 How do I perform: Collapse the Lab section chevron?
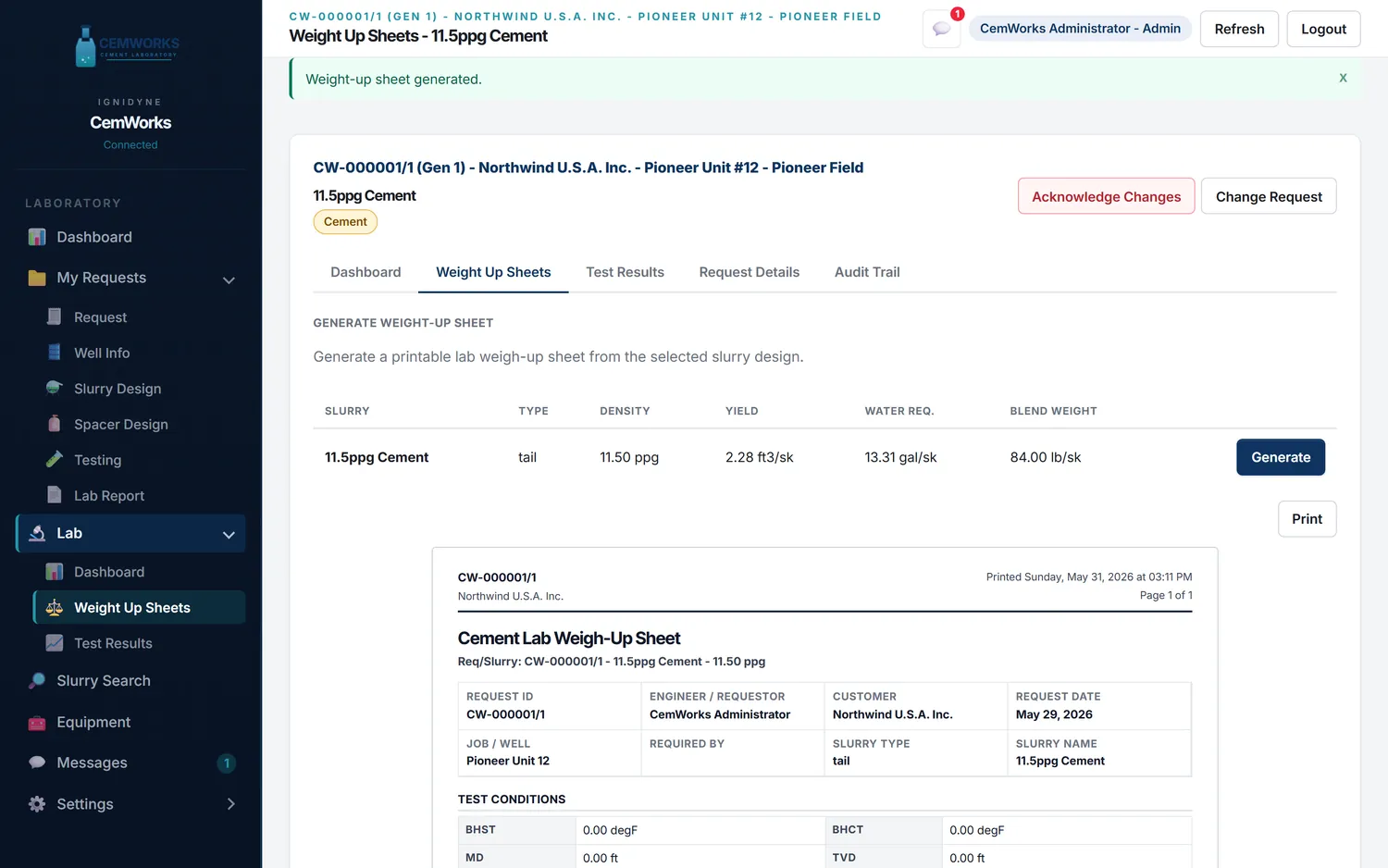tap(229, 534)
